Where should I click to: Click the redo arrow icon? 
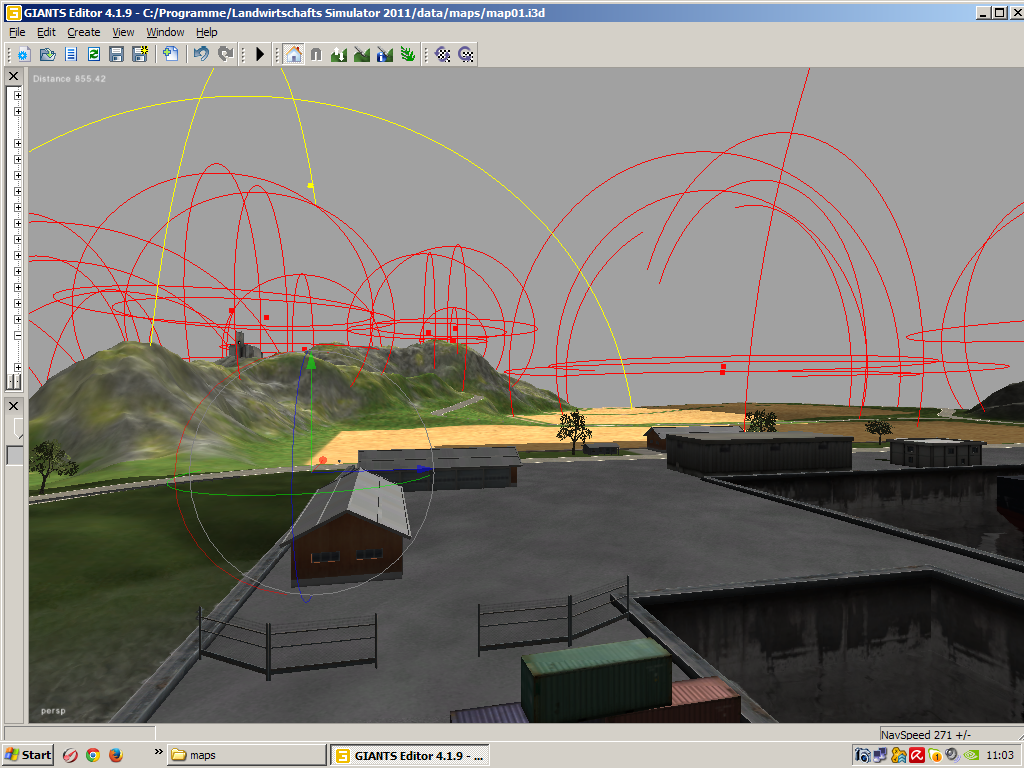(225, 54)
